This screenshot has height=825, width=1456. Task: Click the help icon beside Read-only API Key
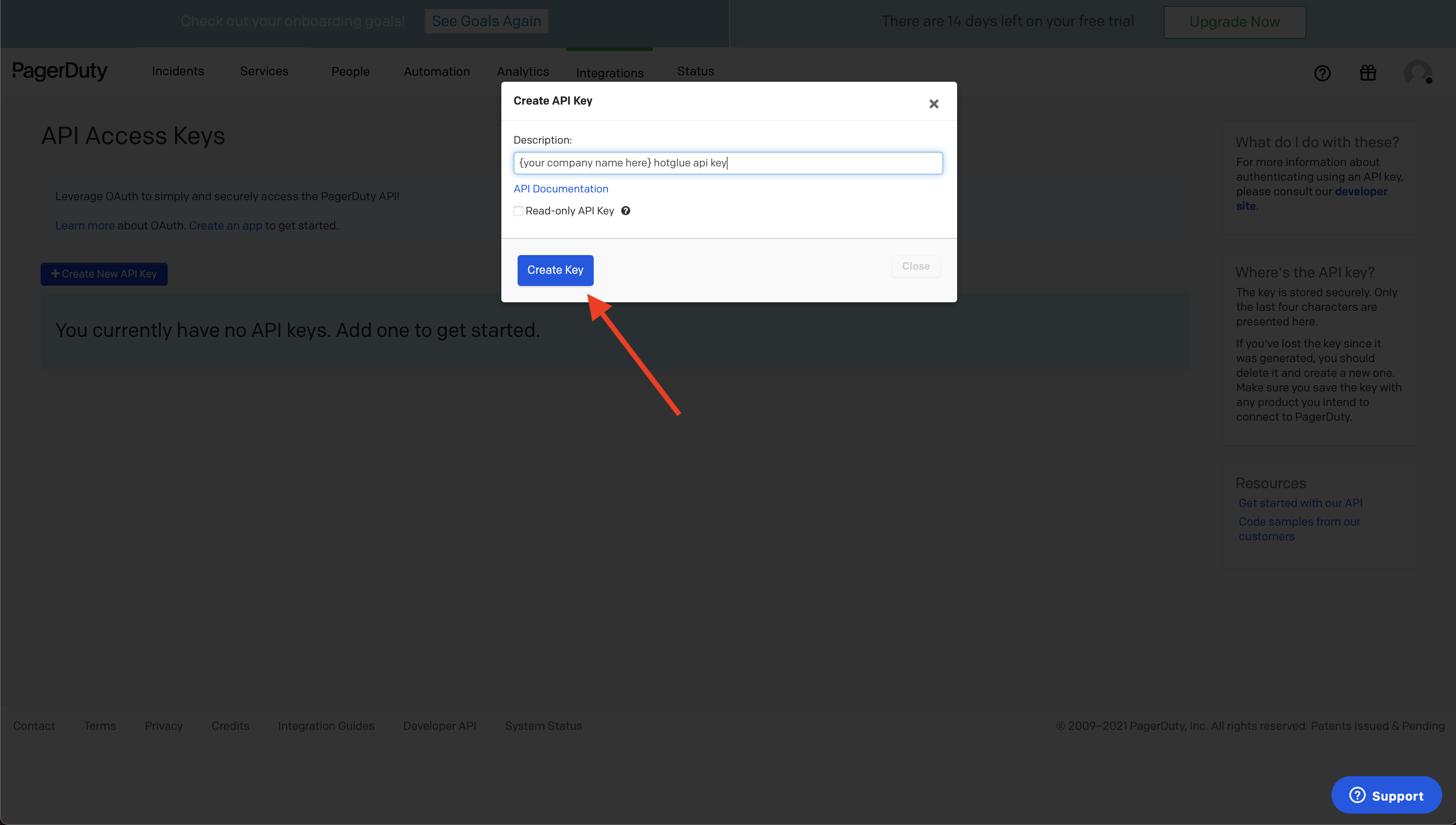pyautogui.click(x=626, y=211)
